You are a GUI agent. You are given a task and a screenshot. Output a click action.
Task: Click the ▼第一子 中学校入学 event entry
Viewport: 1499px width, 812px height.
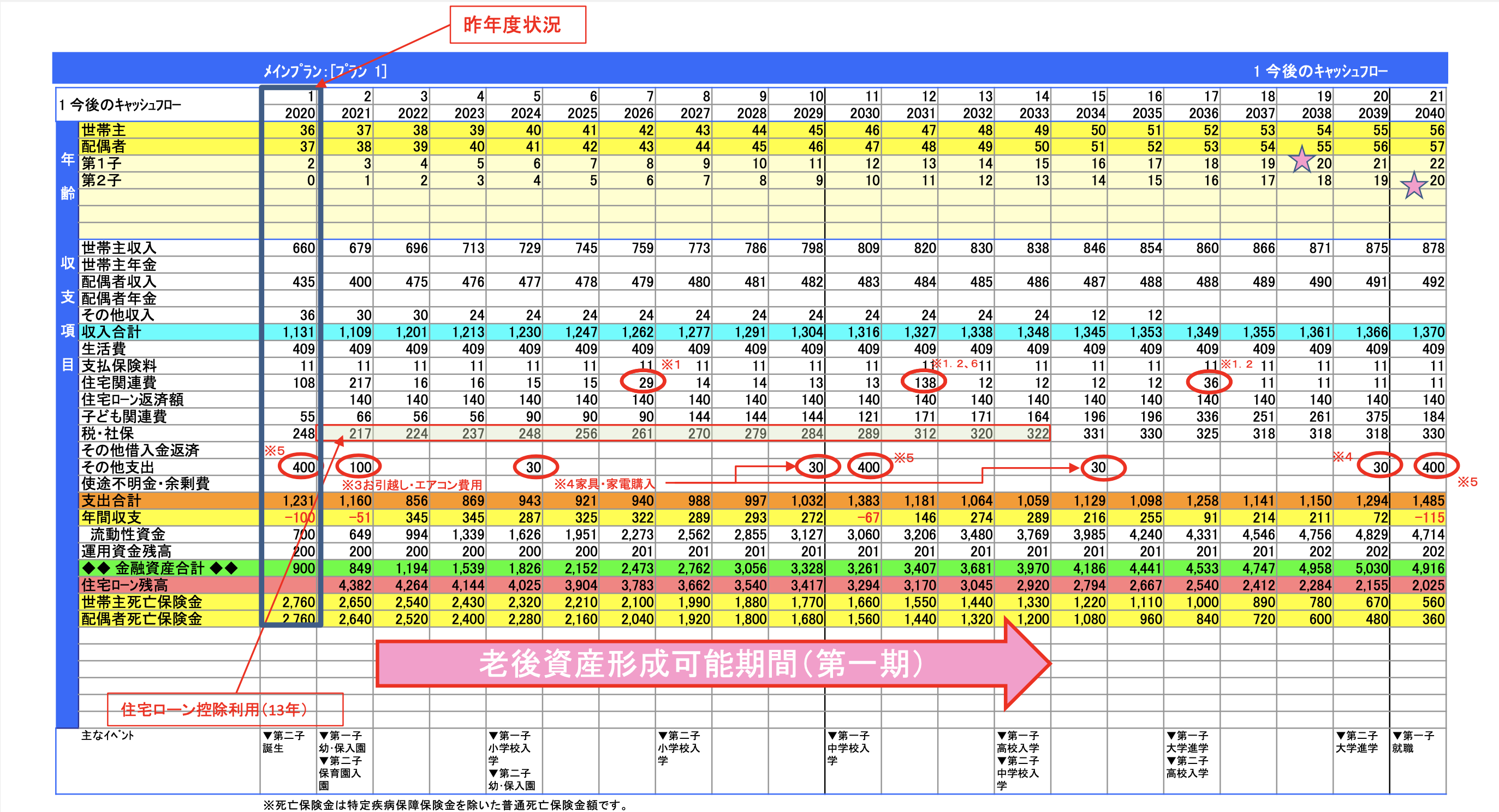[x=848, y=748]
